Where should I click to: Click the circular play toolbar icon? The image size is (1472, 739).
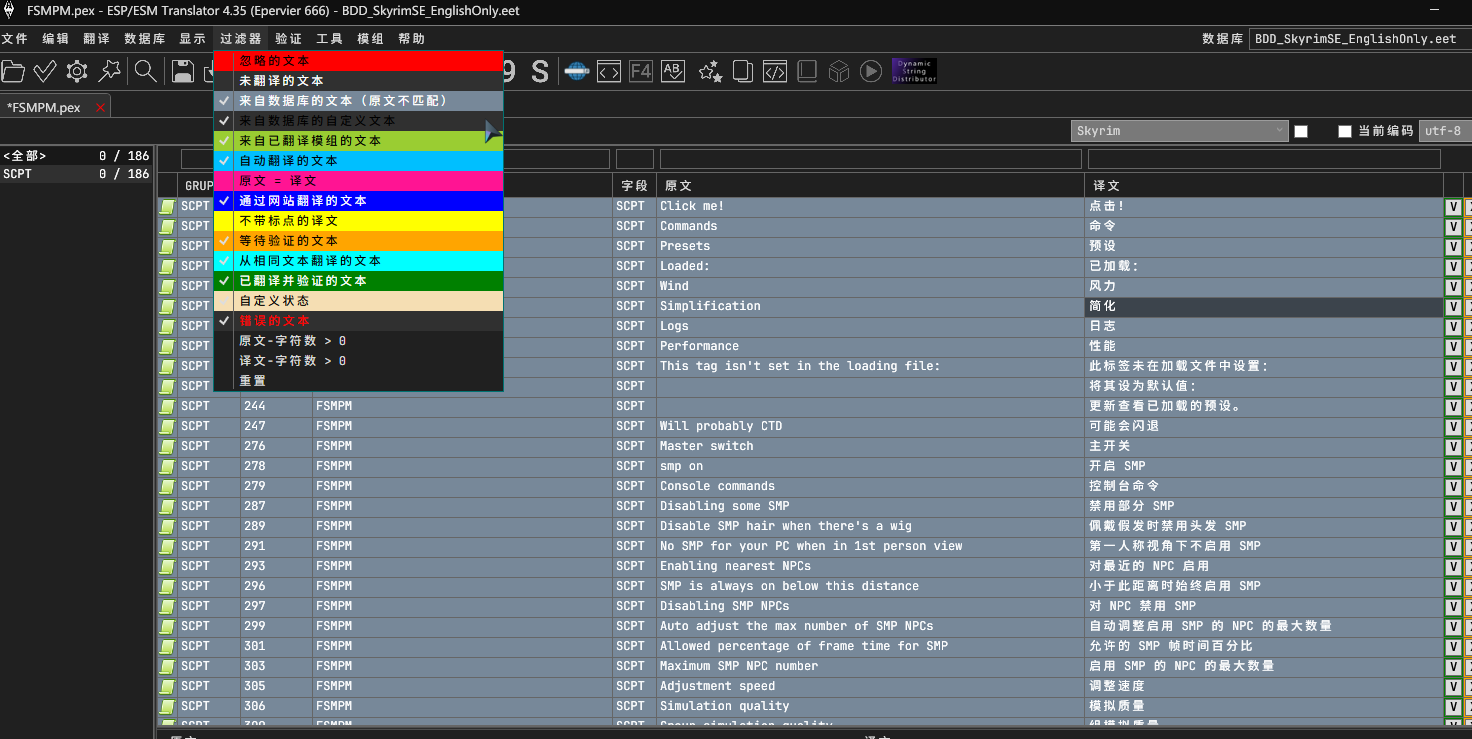coord(871,71)
